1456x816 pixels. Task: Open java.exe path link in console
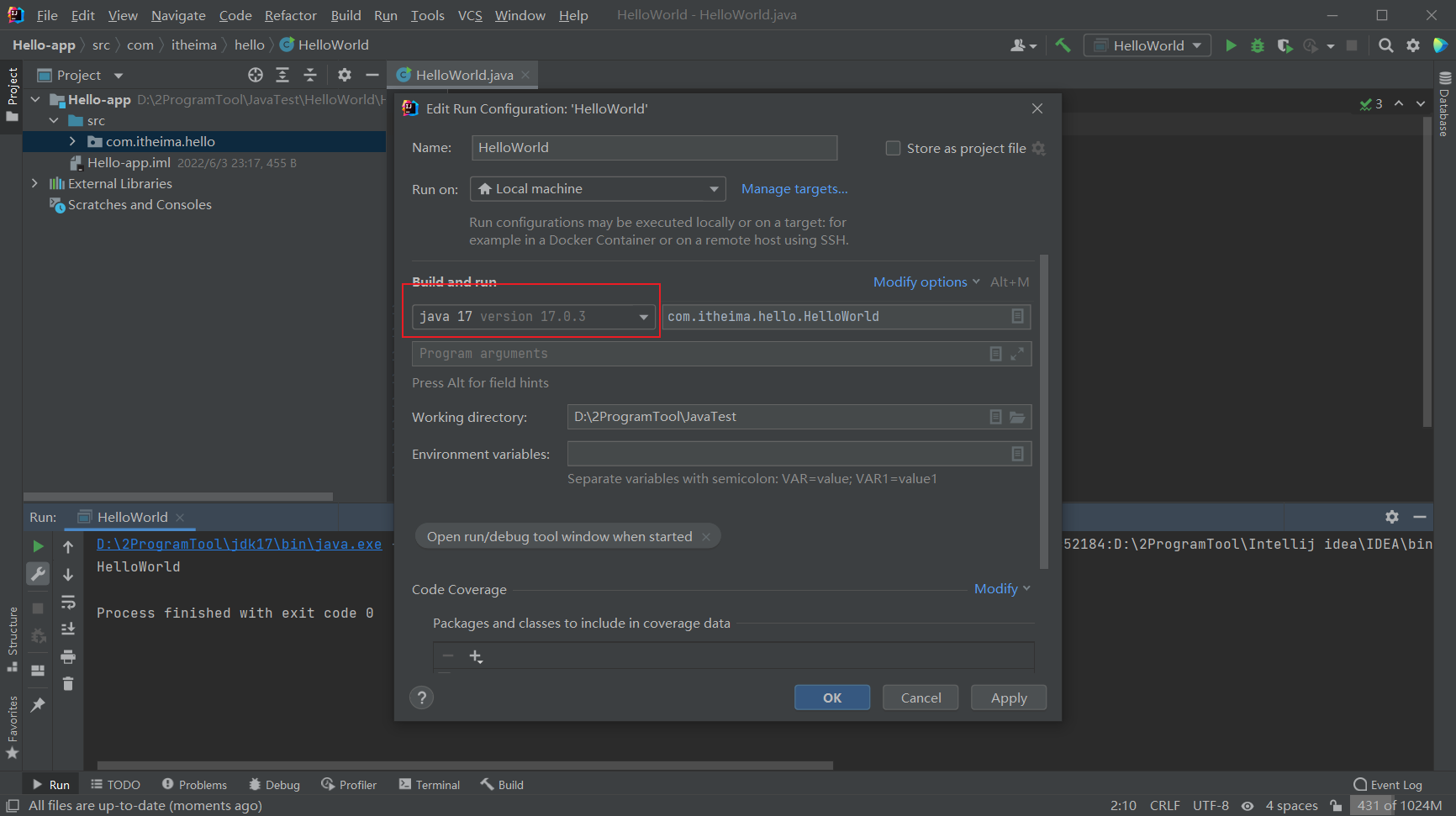239,544
